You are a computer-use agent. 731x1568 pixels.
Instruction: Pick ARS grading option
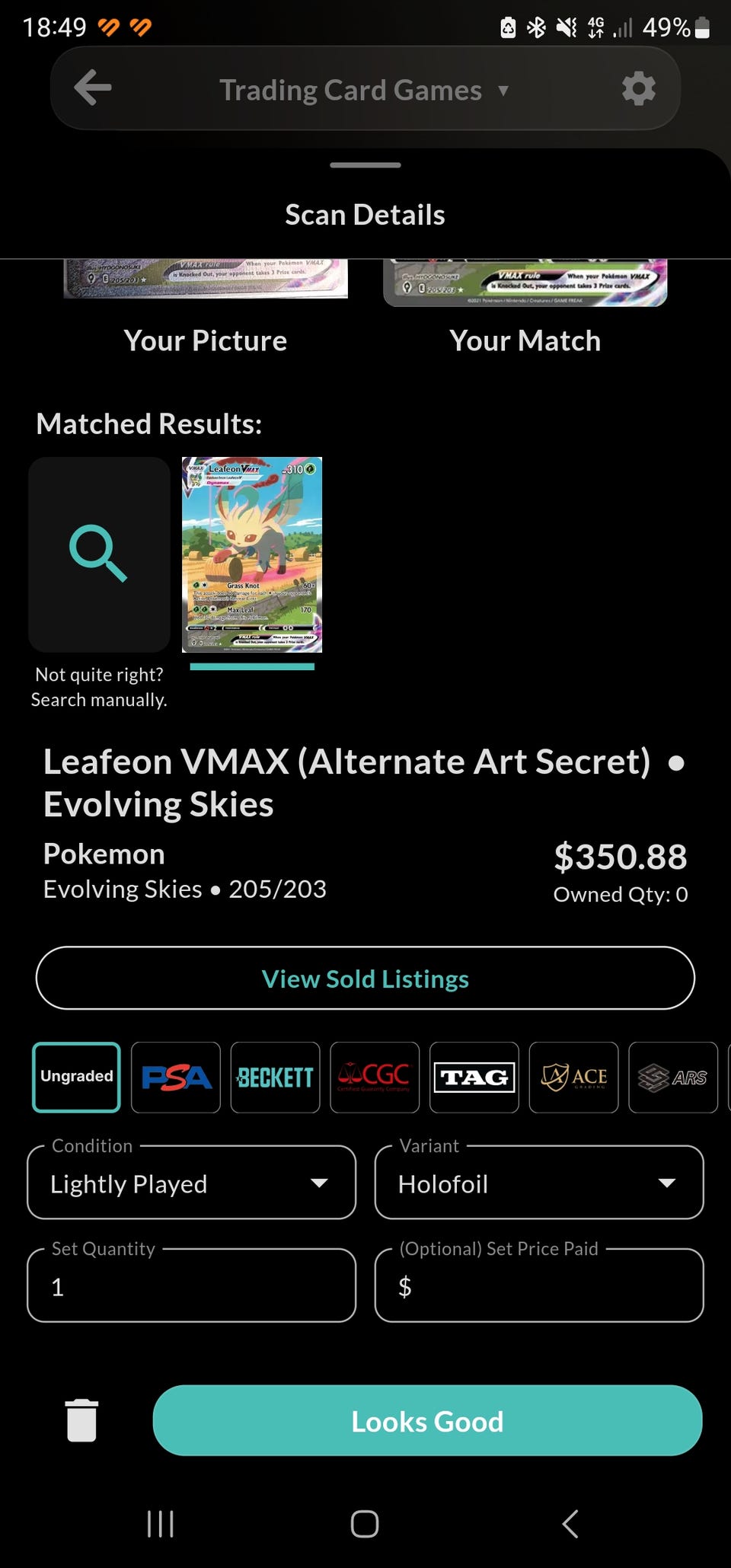(x=673, y=1077)
